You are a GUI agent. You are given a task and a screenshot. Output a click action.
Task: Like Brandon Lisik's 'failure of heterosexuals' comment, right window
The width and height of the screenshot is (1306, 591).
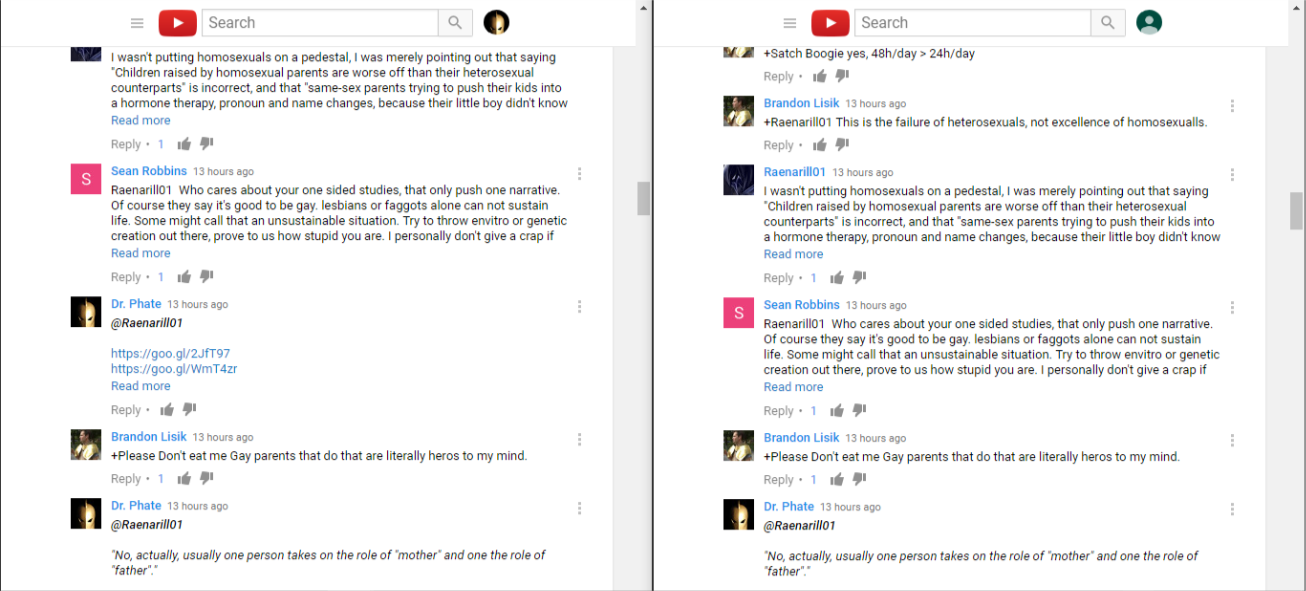tap(820, 145)
